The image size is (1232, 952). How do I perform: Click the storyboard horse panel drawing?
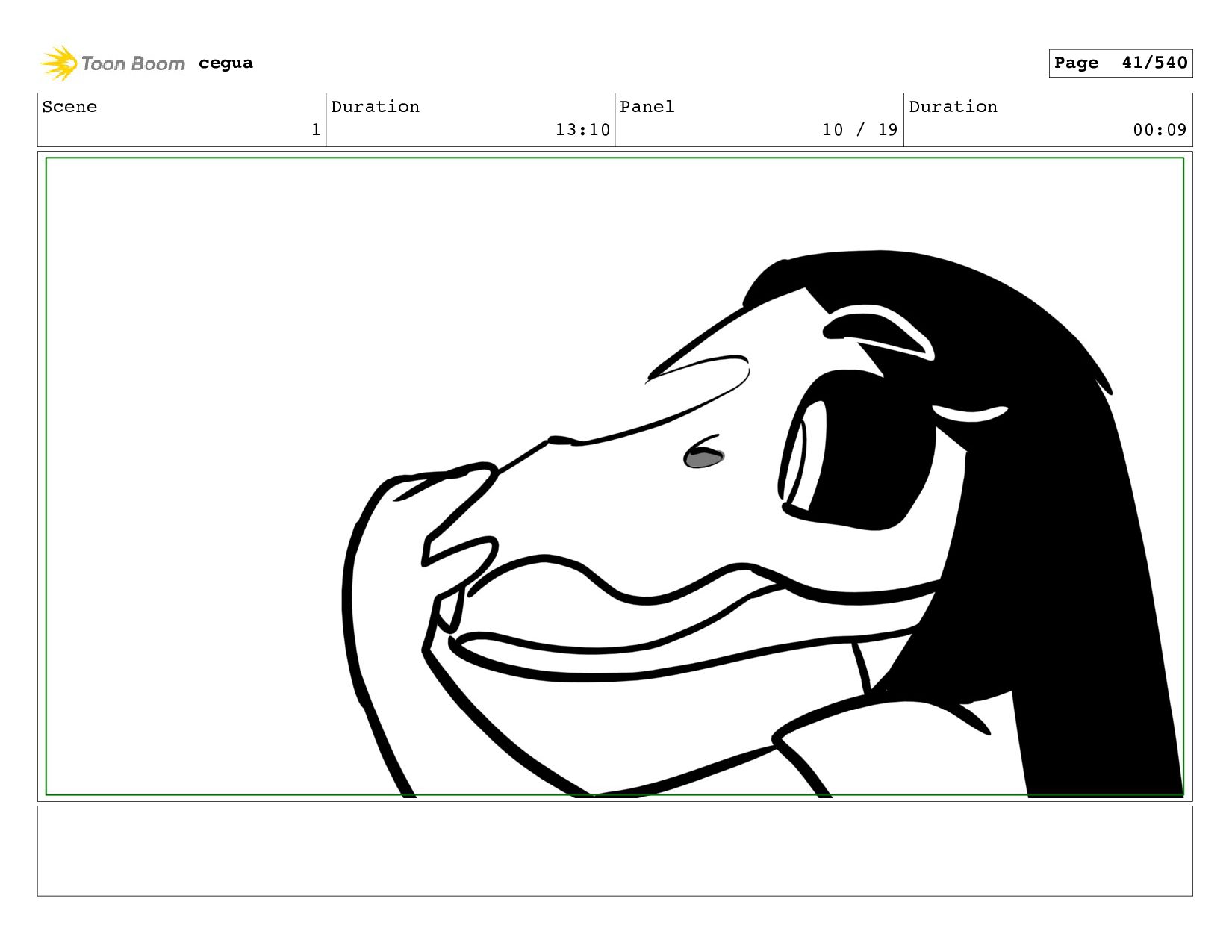[615, 476]
